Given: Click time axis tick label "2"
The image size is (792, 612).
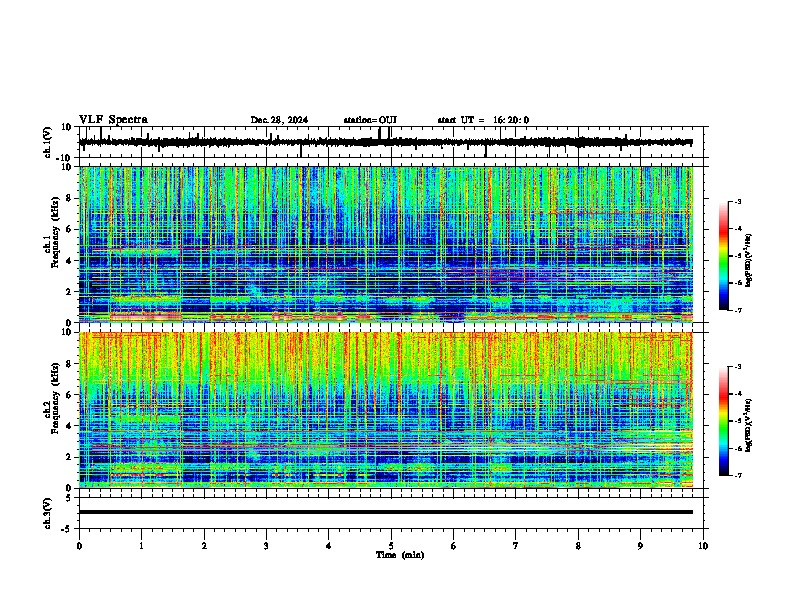Looking at the screenshot, I should [204, 546].
